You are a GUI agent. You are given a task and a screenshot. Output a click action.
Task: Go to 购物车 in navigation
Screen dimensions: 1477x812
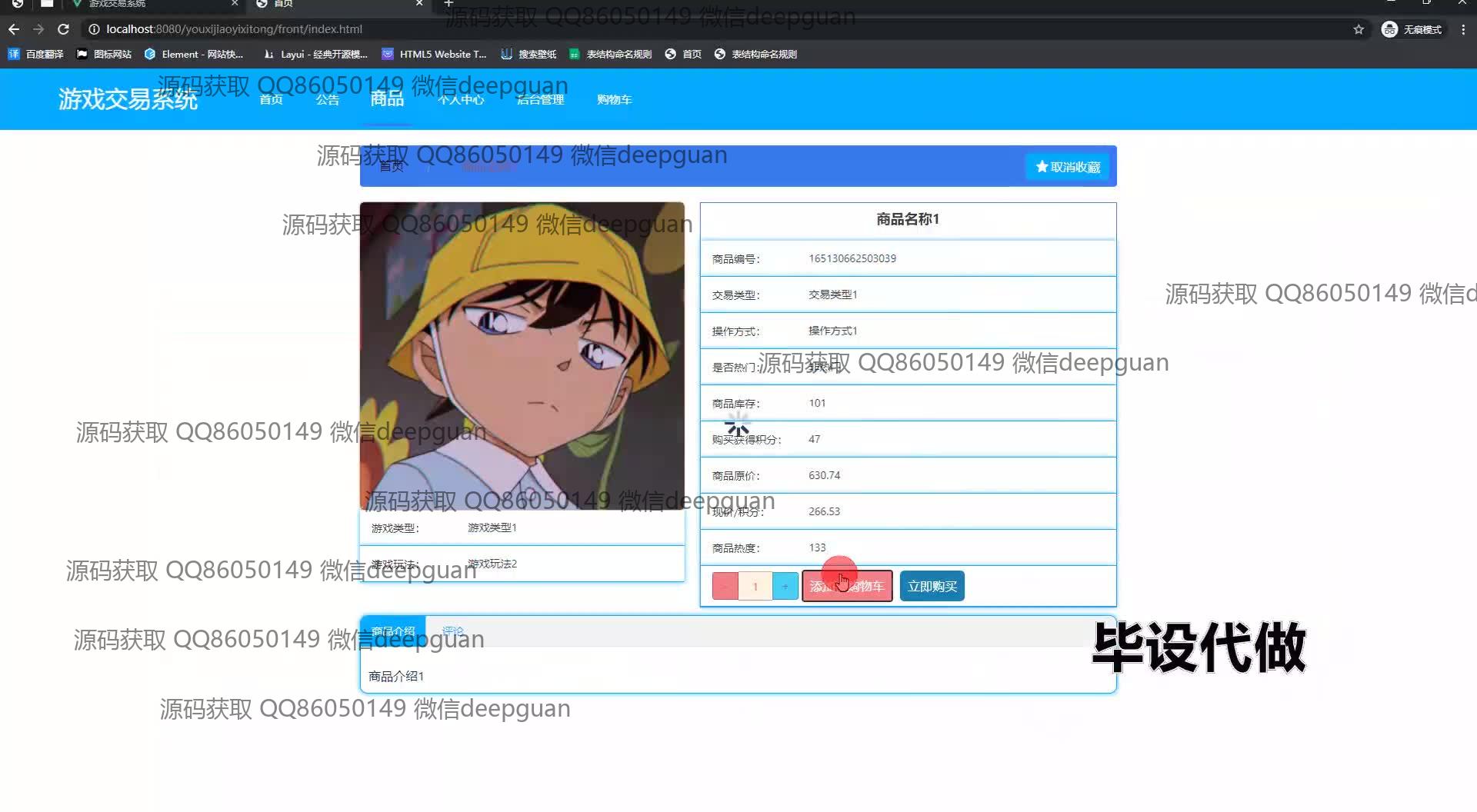click(x=614, y=100)
